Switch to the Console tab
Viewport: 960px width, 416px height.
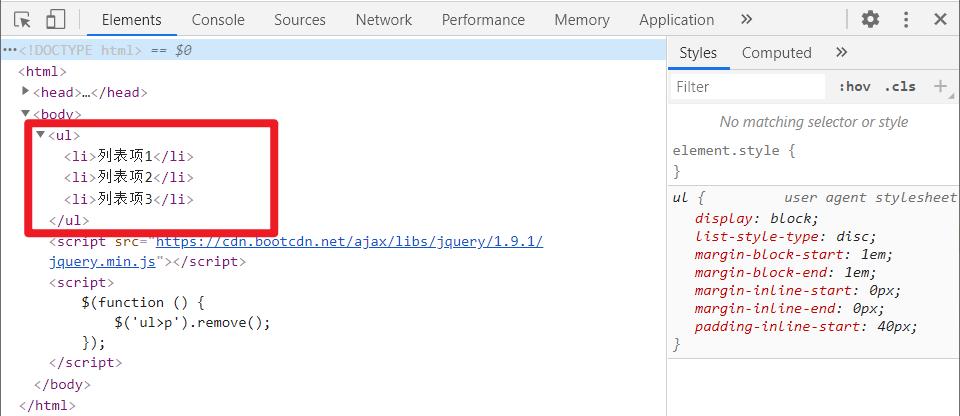tap(218, 20)
